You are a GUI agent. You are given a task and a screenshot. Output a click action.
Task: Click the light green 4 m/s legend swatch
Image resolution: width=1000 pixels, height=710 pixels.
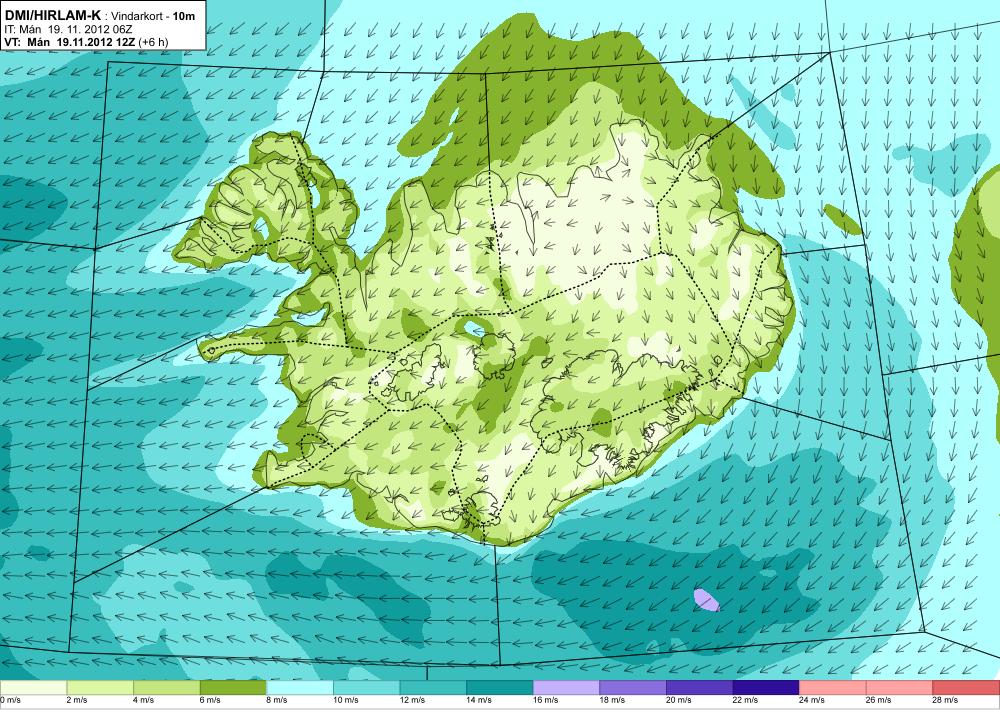166,687
